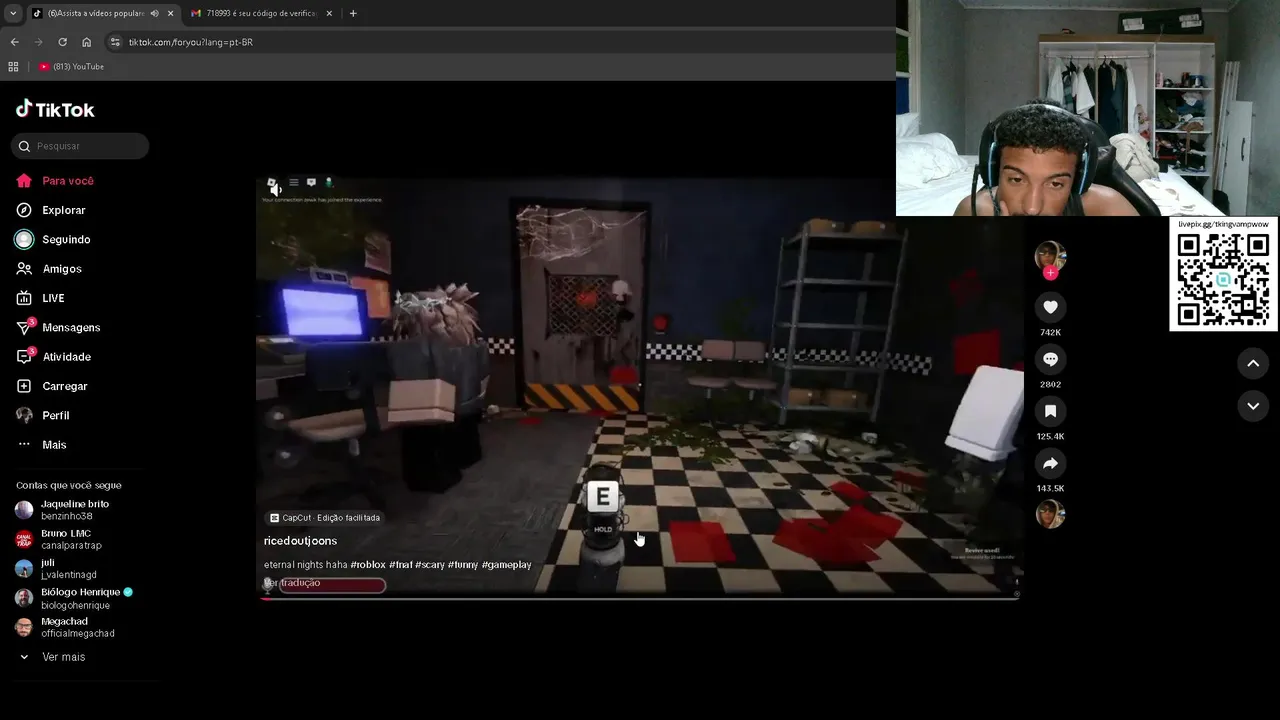The width and height of the screenshot is (1280, 720).
Task: Click the TikTok logo
Action: pos(55,109)
